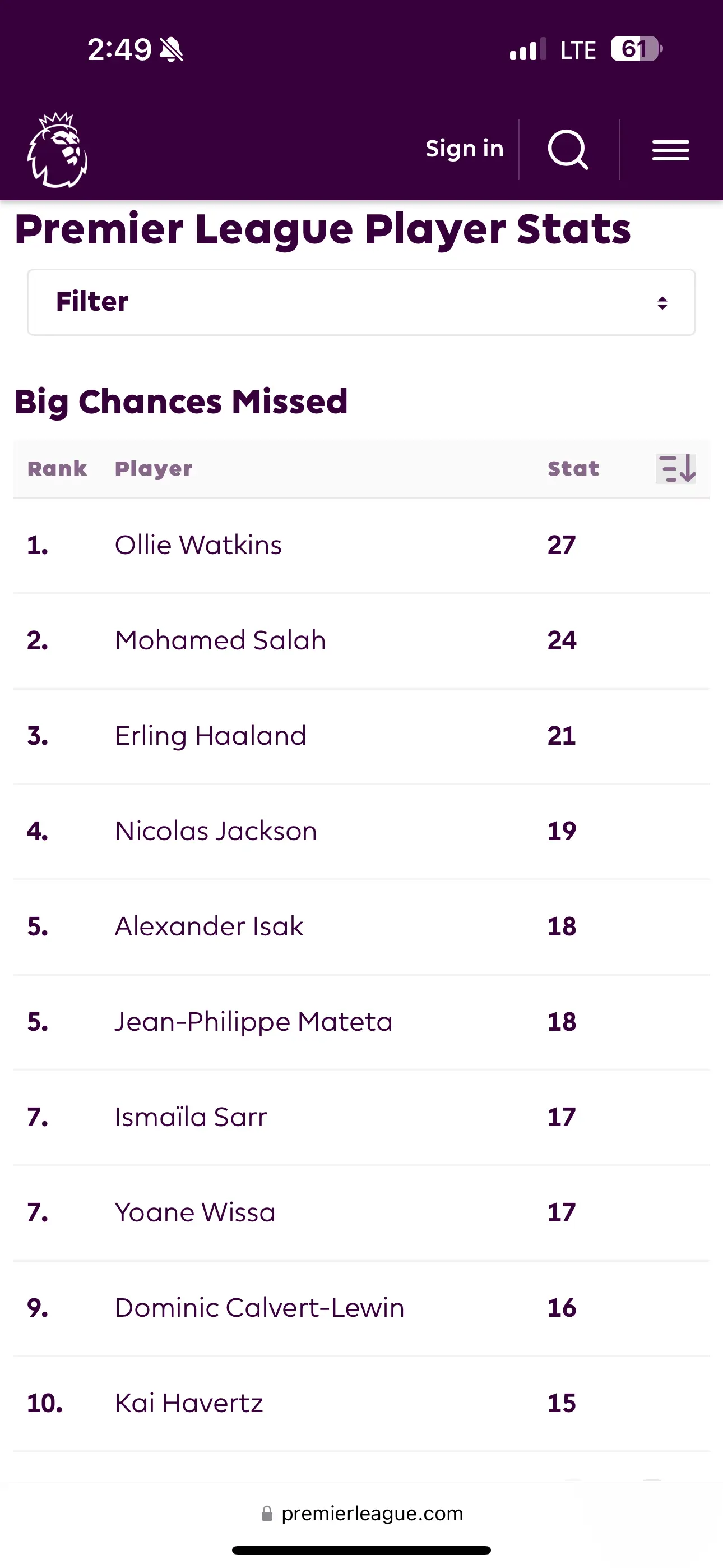Open Erling Haaland's player entry
Screen dimensions: 723x1568
361,736
